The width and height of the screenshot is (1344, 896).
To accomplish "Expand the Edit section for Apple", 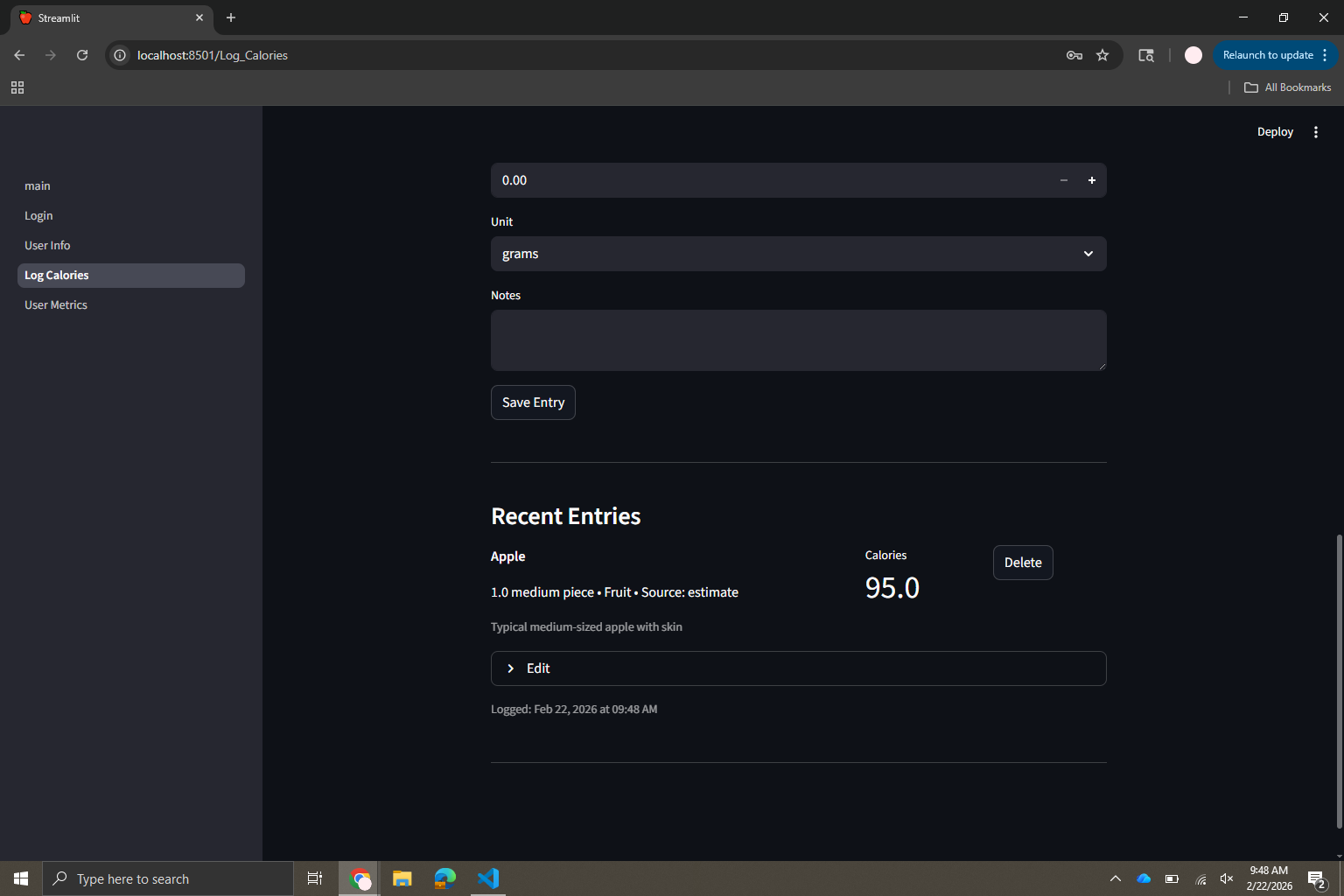I will pyautogui.click(x=798, y=668).
